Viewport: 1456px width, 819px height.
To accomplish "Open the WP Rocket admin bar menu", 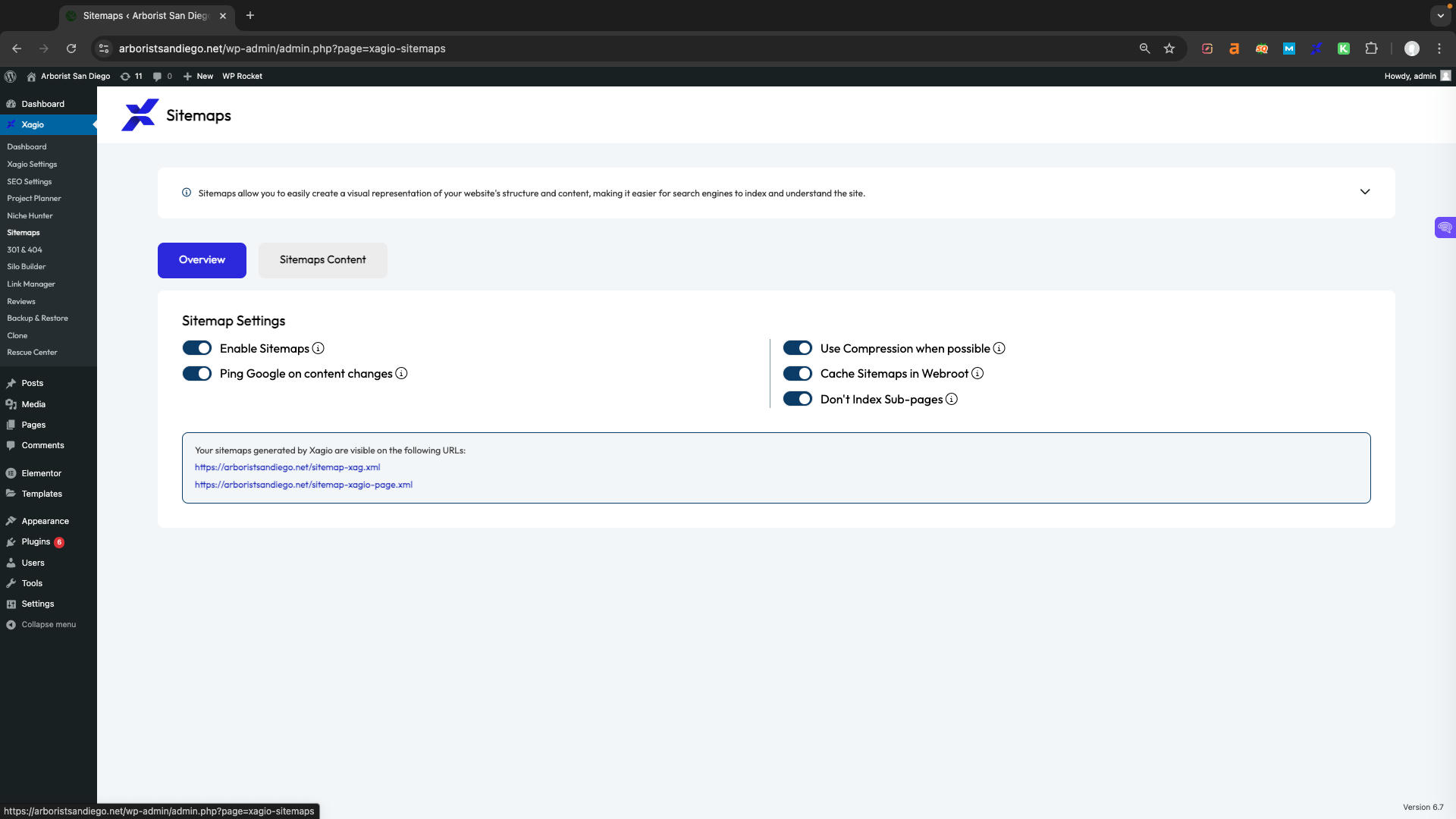I will (242, 76).
